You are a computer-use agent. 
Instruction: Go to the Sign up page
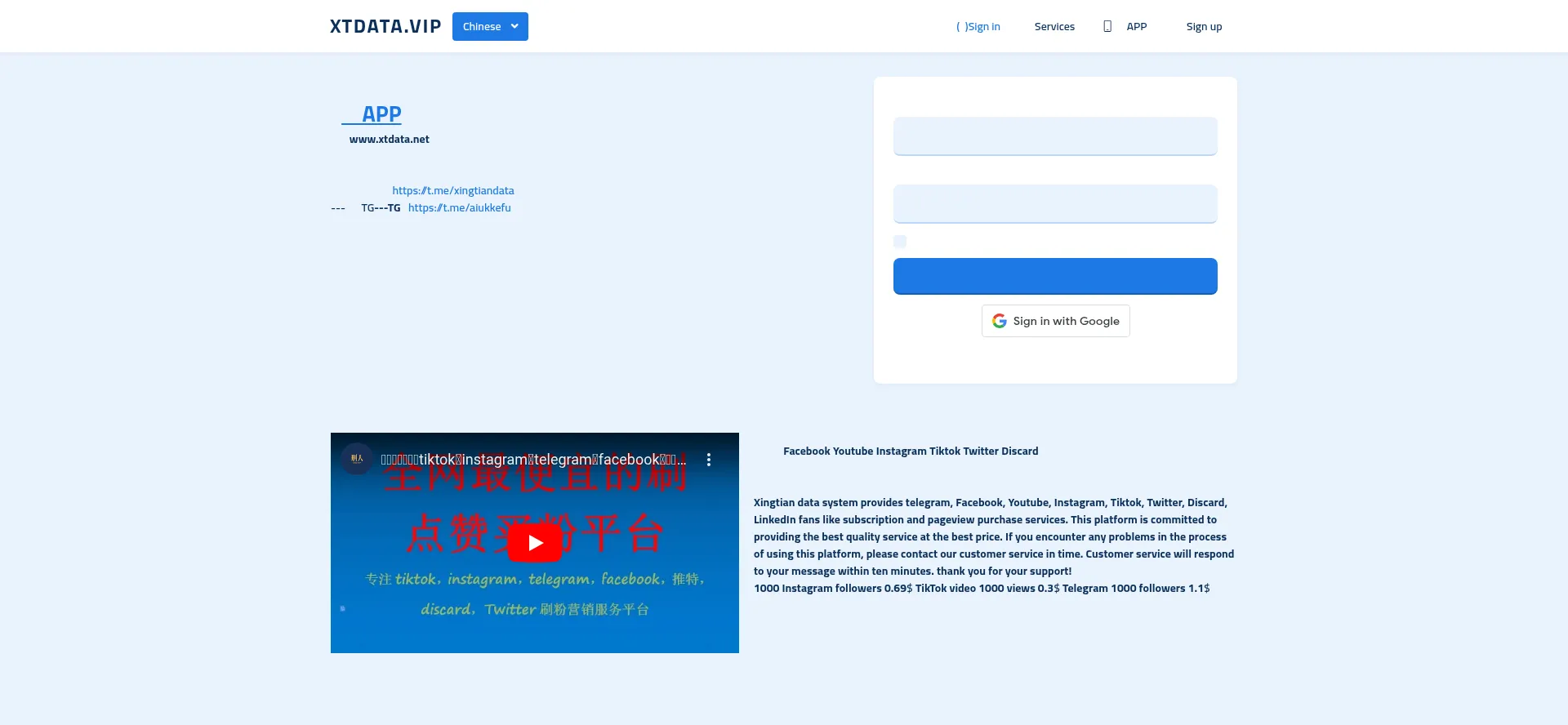1204,26
